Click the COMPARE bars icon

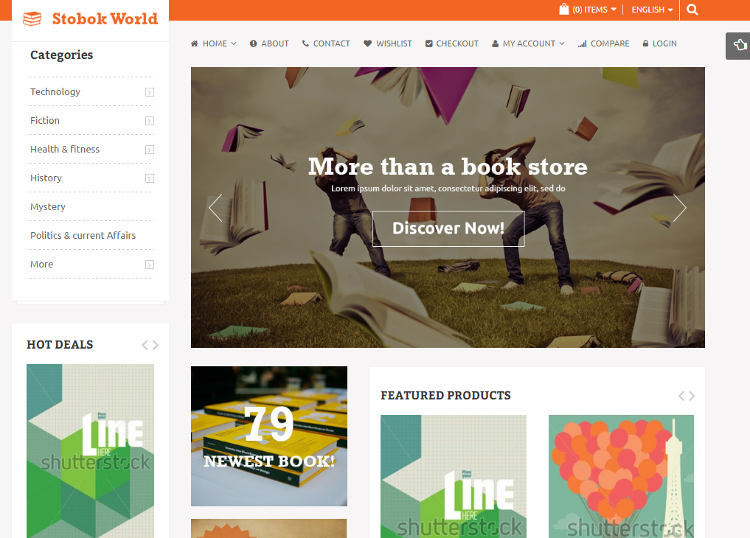(582, 44)
